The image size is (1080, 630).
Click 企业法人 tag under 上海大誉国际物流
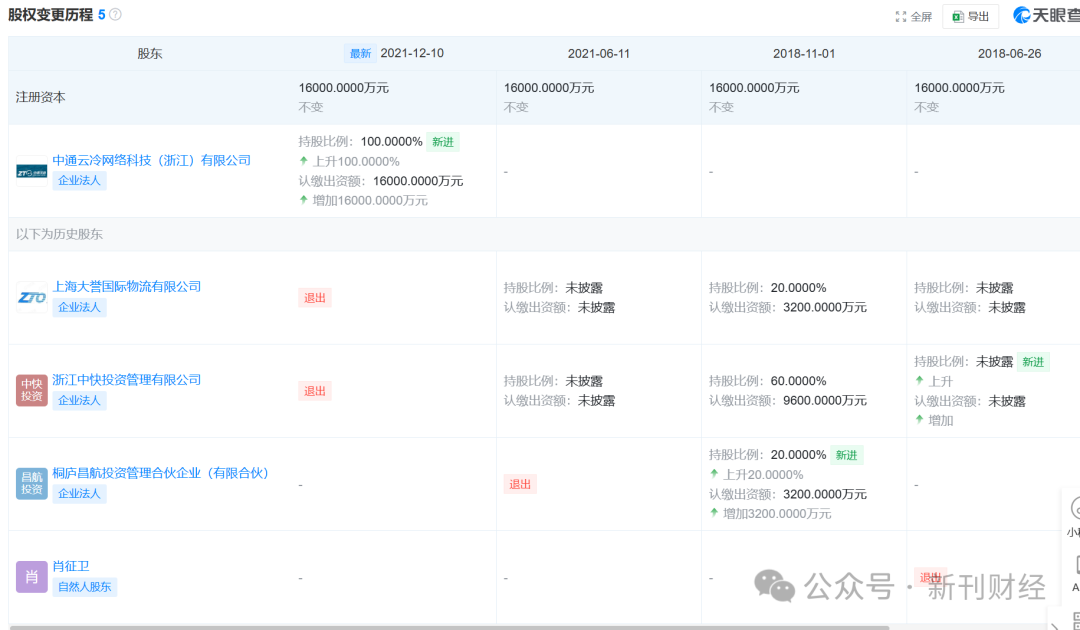(x=79, y=307)
